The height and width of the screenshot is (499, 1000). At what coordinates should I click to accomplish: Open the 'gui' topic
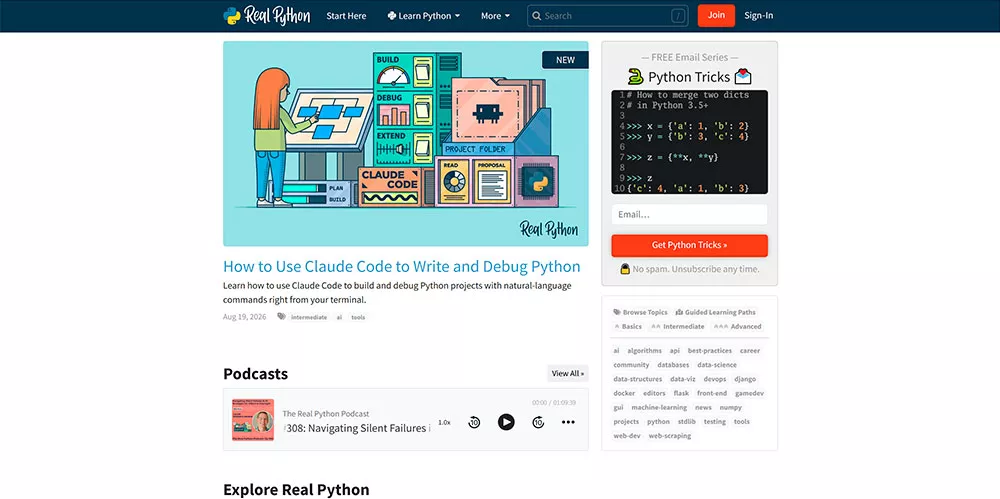[x=619, y=407]
